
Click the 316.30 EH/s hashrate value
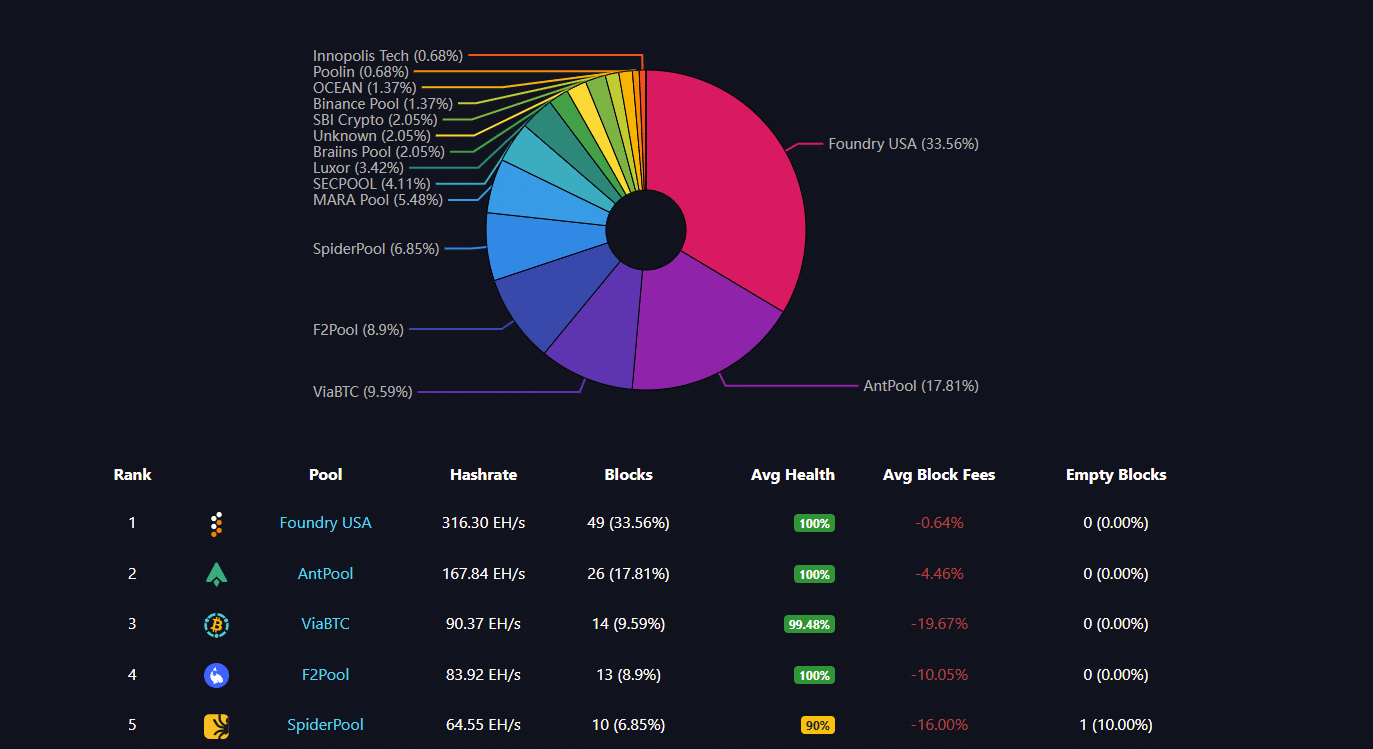483,523
